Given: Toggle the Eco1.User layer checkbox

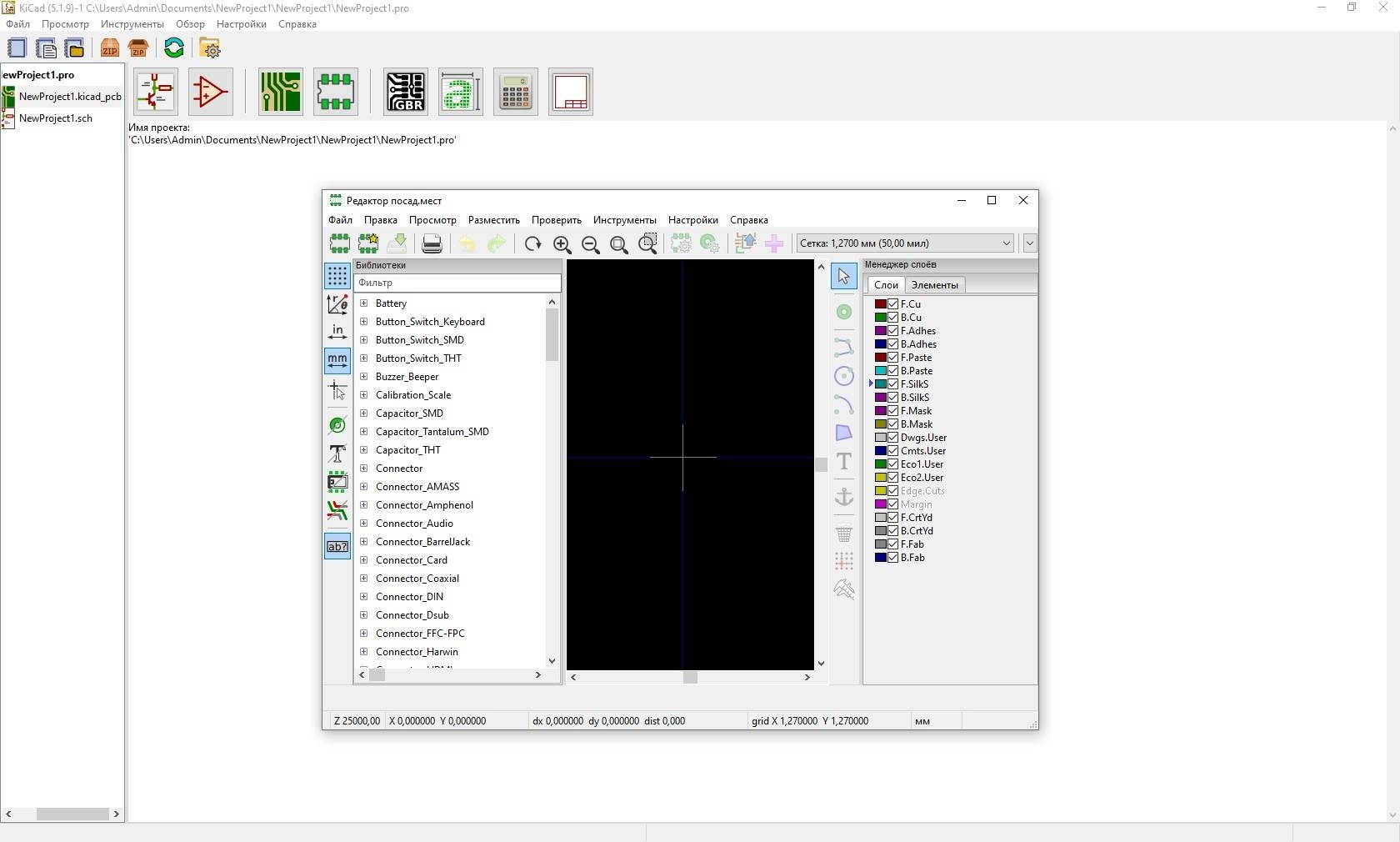Looking at the screenshot, I should 892,464.
